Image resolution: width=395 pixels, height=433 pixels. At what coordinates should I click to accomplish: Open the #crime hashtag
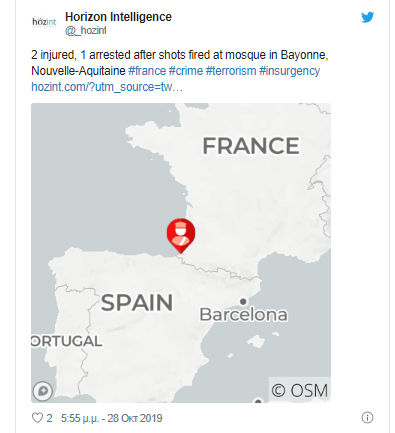186,71
